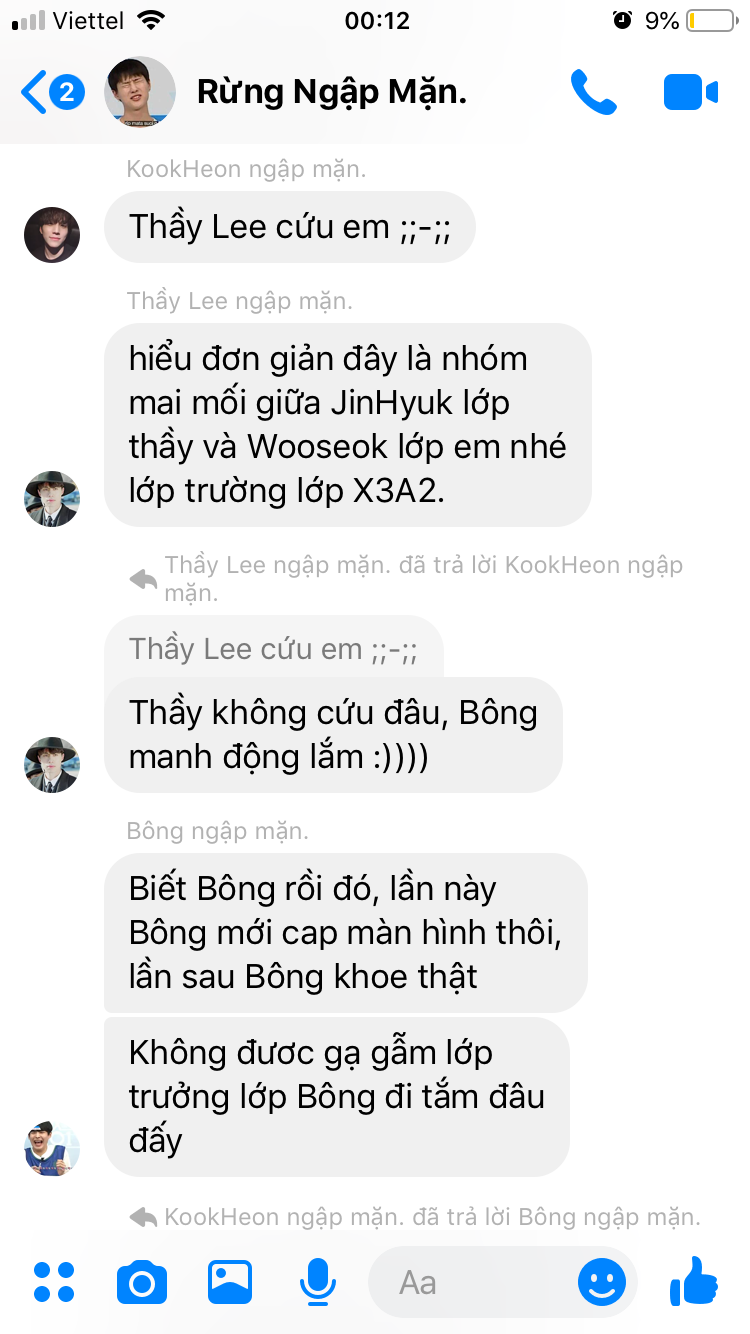Screen dimensions: 750x1334
Task: Tap KookHeon's avatar beside first message
Action: pyautogui.click(x=52, y=235)
